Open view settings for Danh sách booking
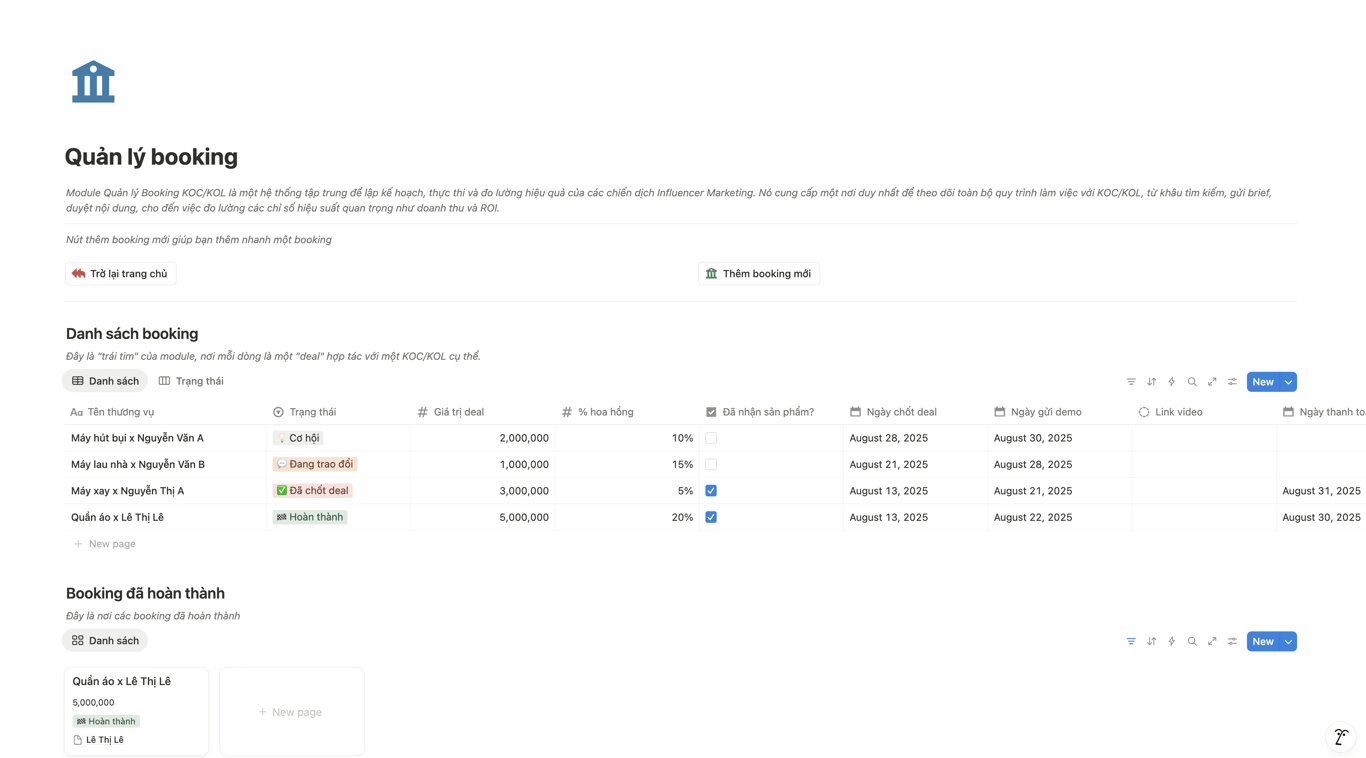Image resolution: width=1366 pixels, height=758 pixels. point(1232,382)
